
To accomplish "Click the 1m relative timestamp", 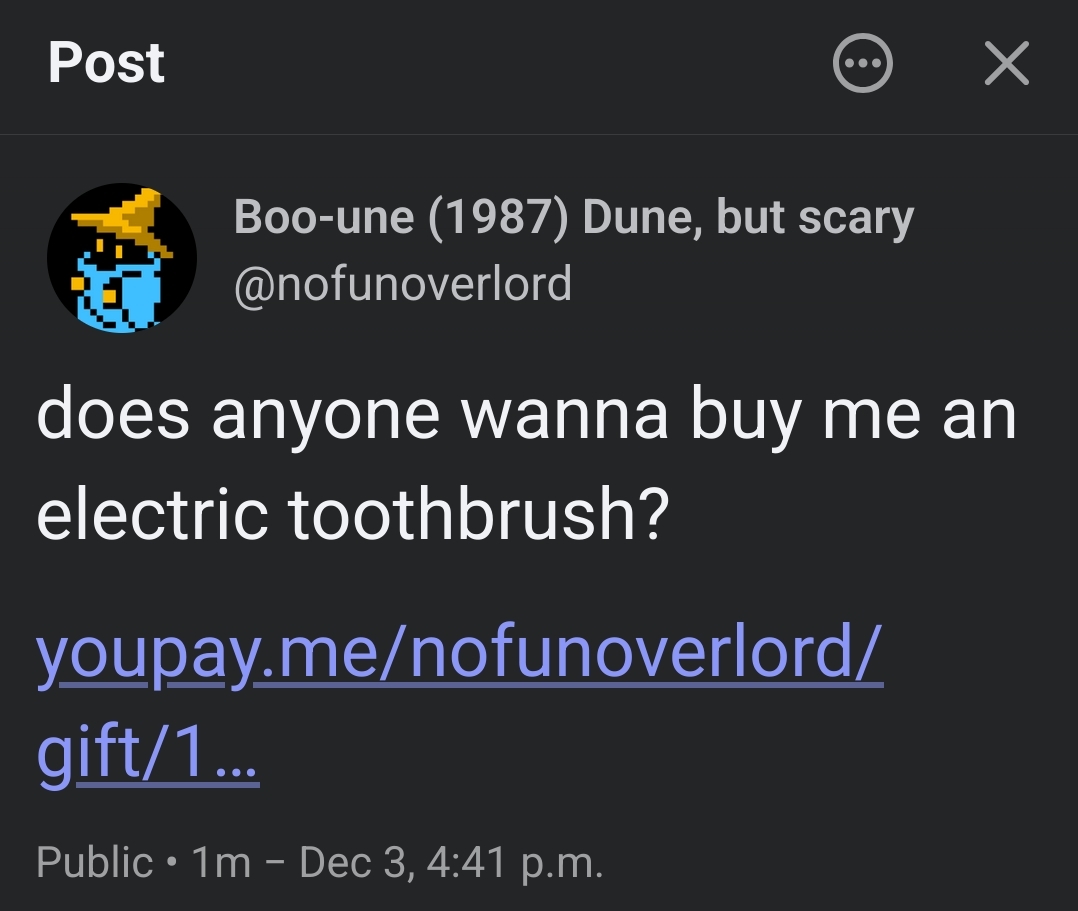I will [220, 862].
